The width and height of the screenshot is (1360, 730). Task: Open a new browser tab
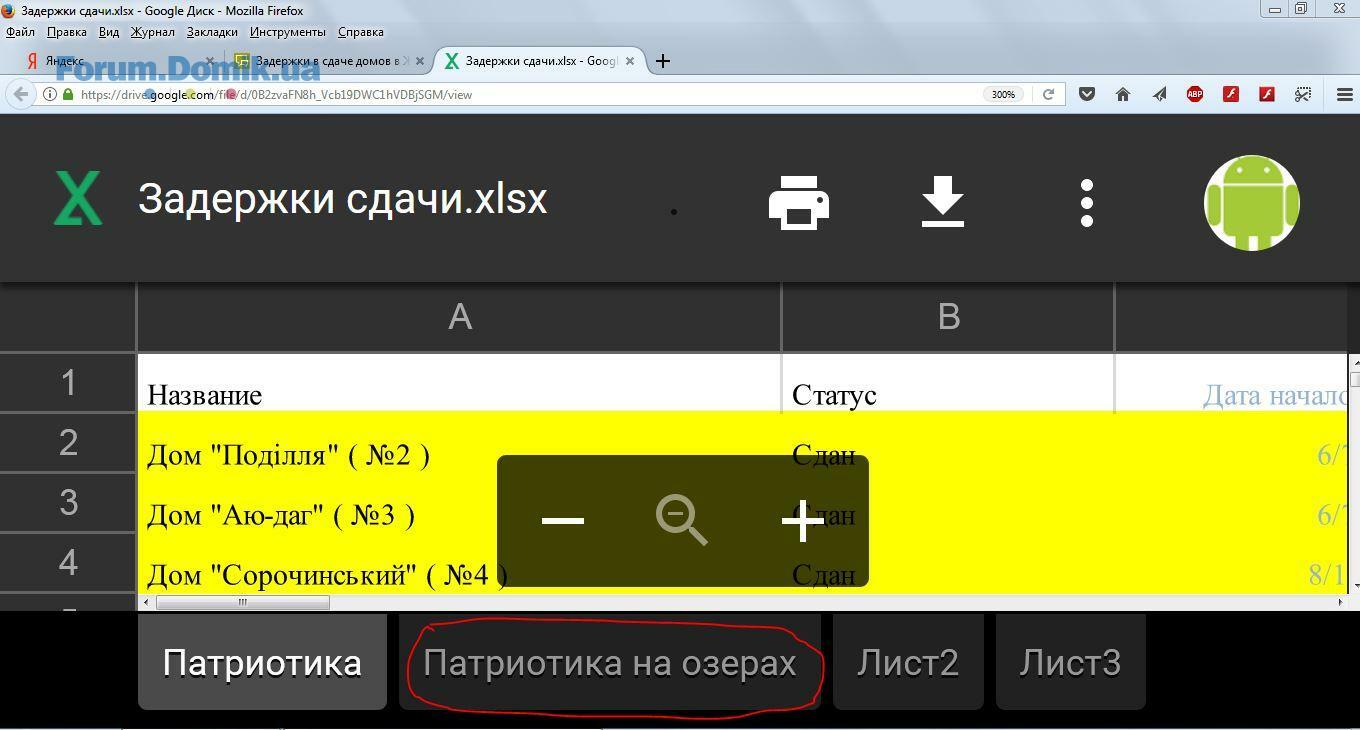pos(662,61)
